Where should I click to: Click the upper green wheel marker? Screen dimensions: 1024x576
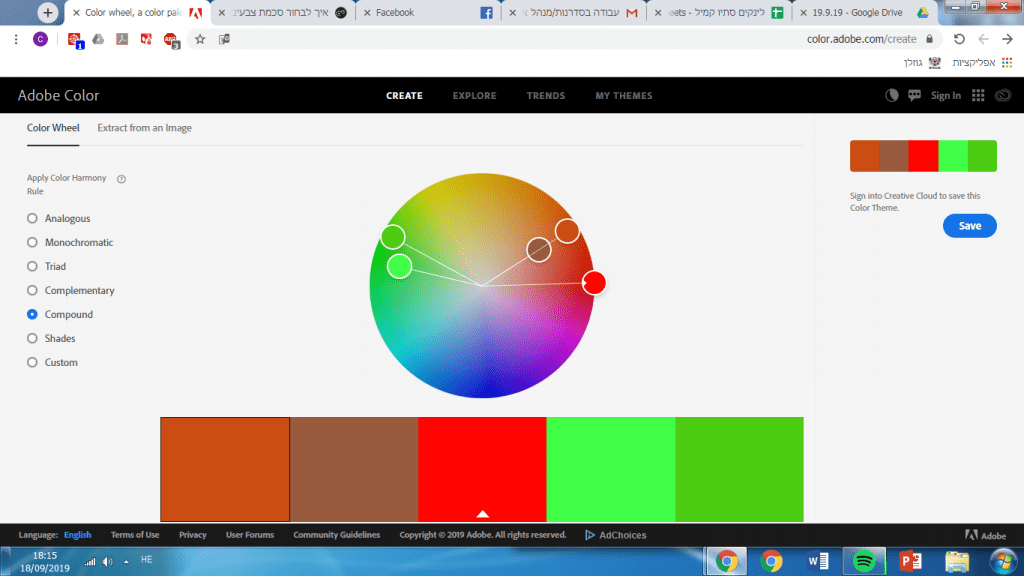coord(392,237)
